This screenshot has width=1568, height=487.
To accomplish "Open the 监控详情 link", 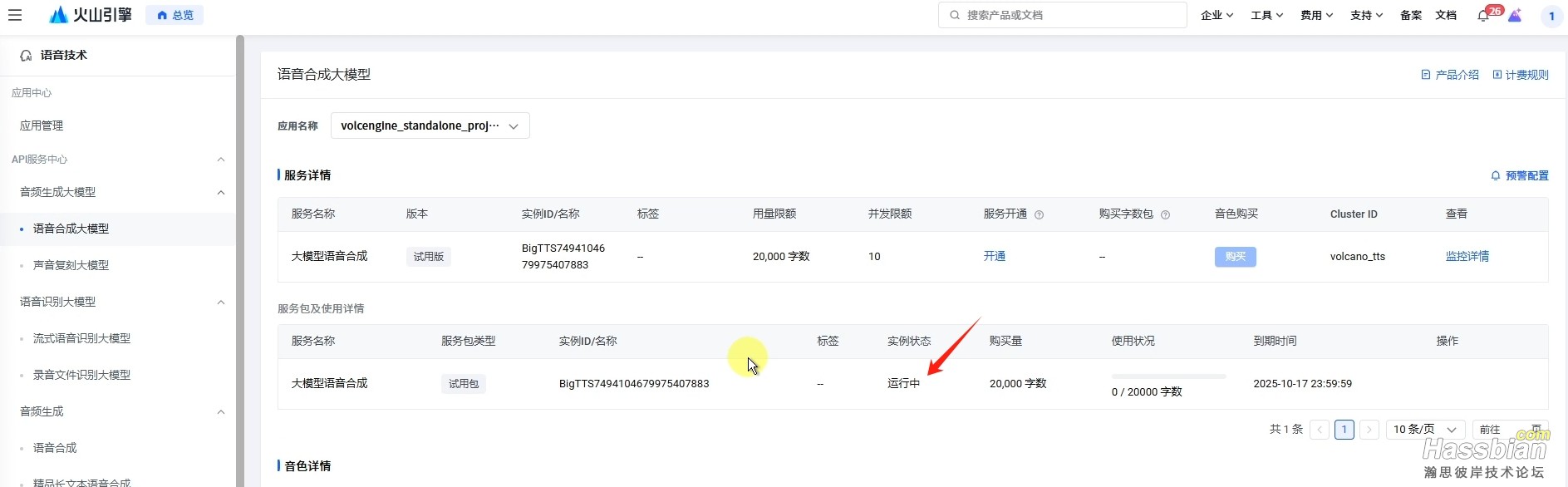I will coord(1467,256).
